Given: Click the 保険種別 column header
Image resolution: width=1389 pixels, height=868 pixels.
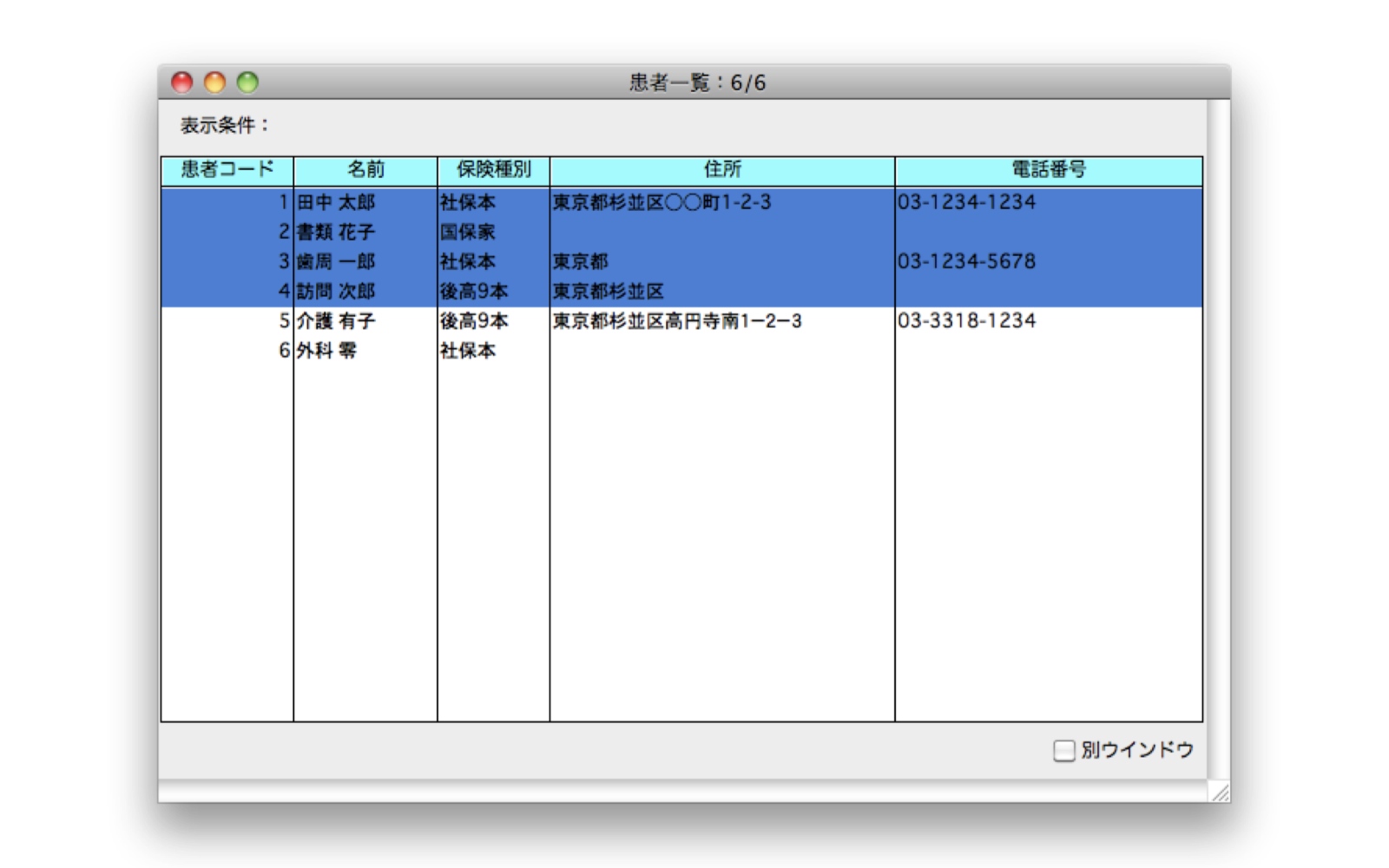Looking at the screenshot, I should (x=493, y=170).
